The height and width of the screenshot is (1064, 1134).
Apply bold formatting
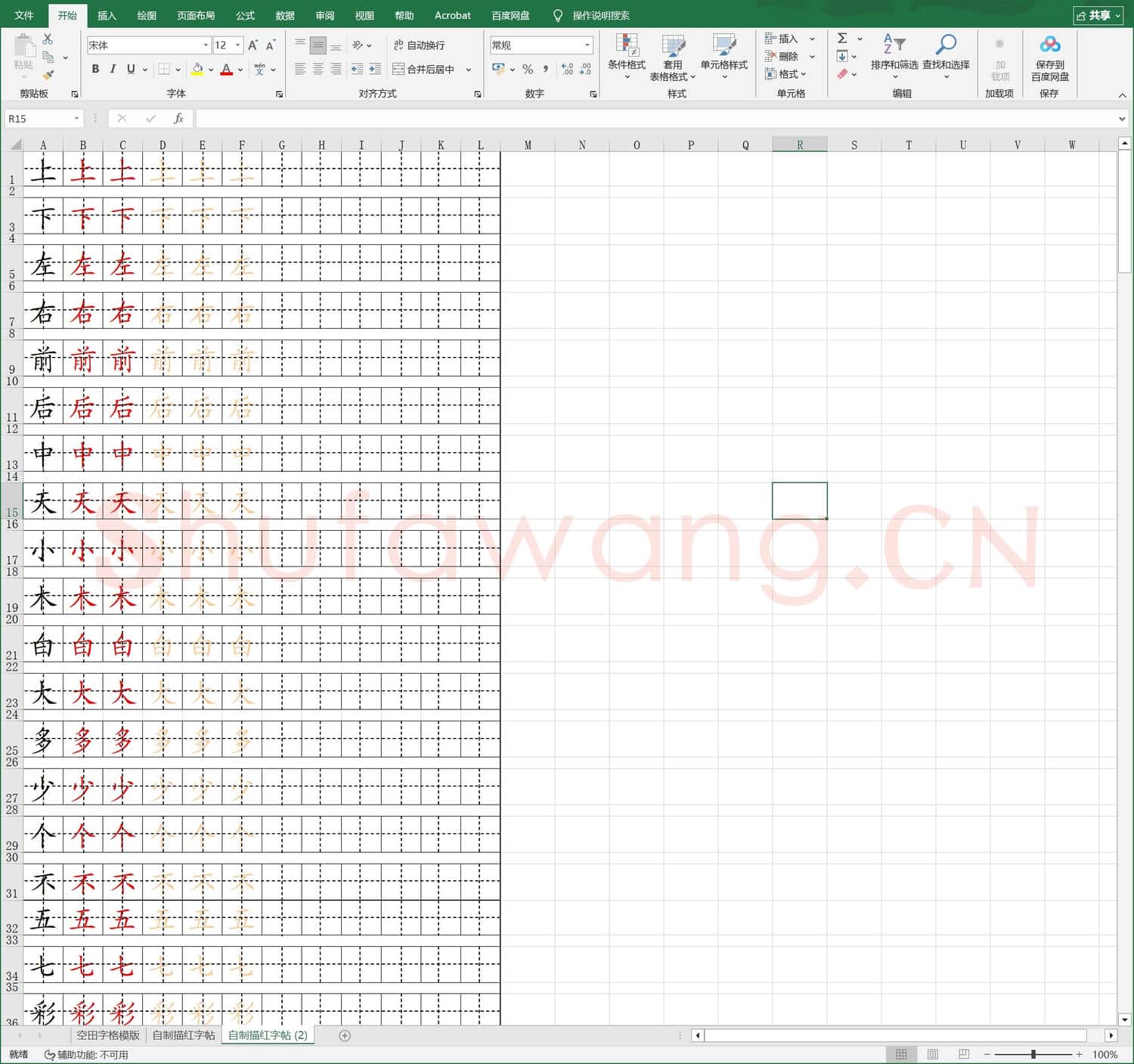click(x=95, y=69)
